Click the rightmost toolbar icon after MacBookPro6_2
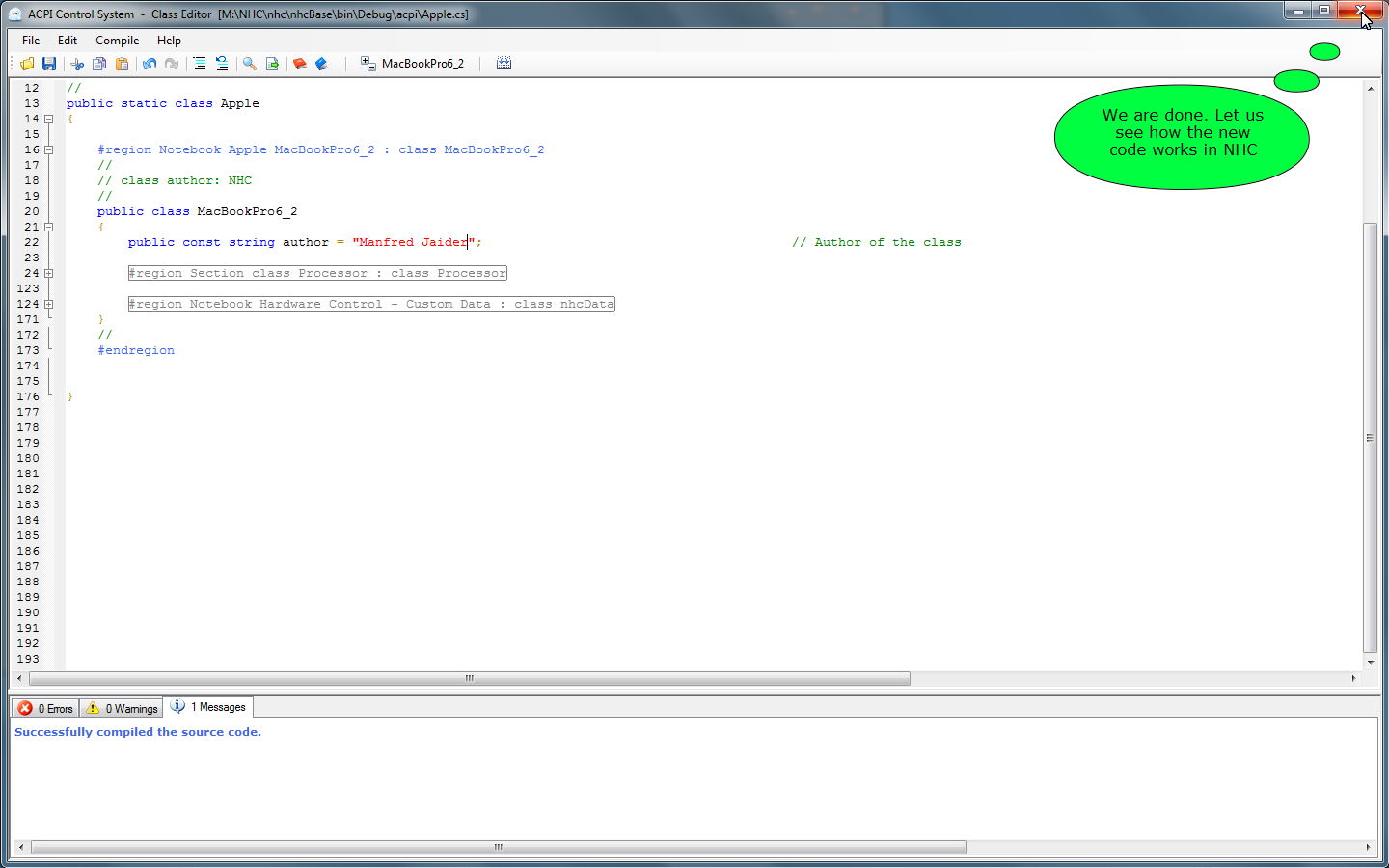1389x868 pixels. click(504, 64)
